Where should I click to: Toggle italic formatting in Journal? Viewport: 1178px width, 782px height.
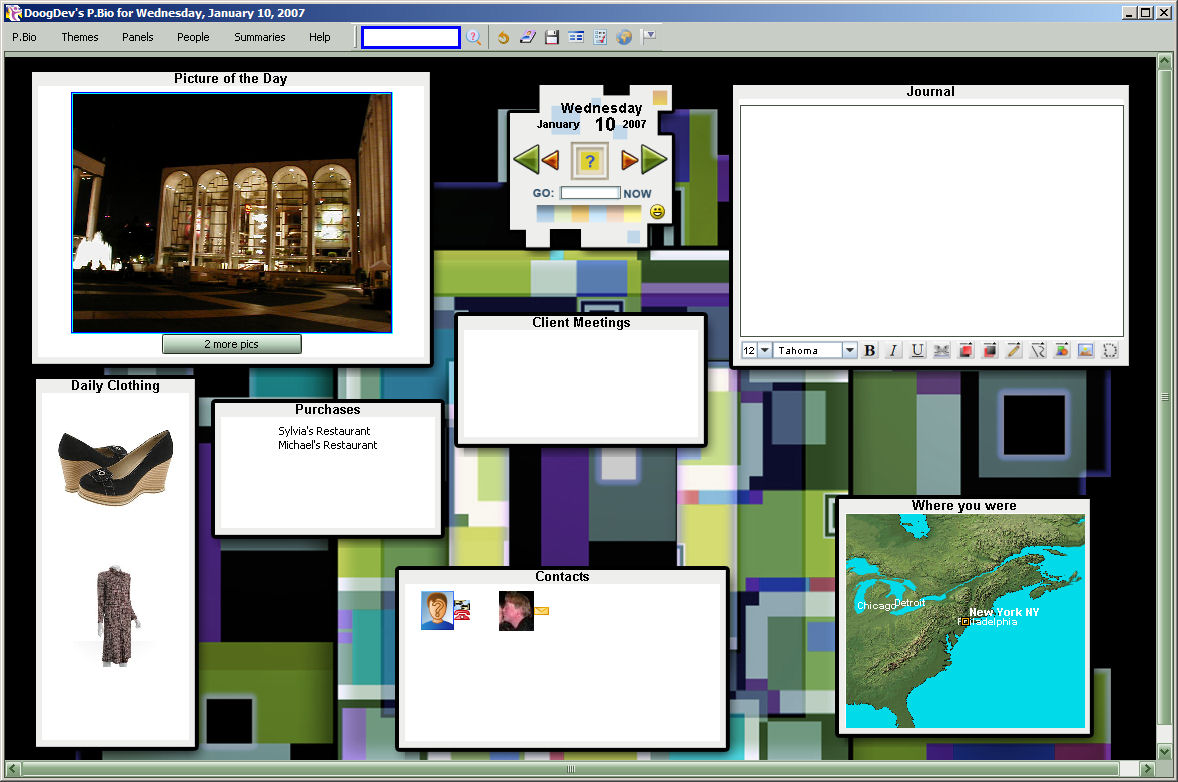point(893,351)
